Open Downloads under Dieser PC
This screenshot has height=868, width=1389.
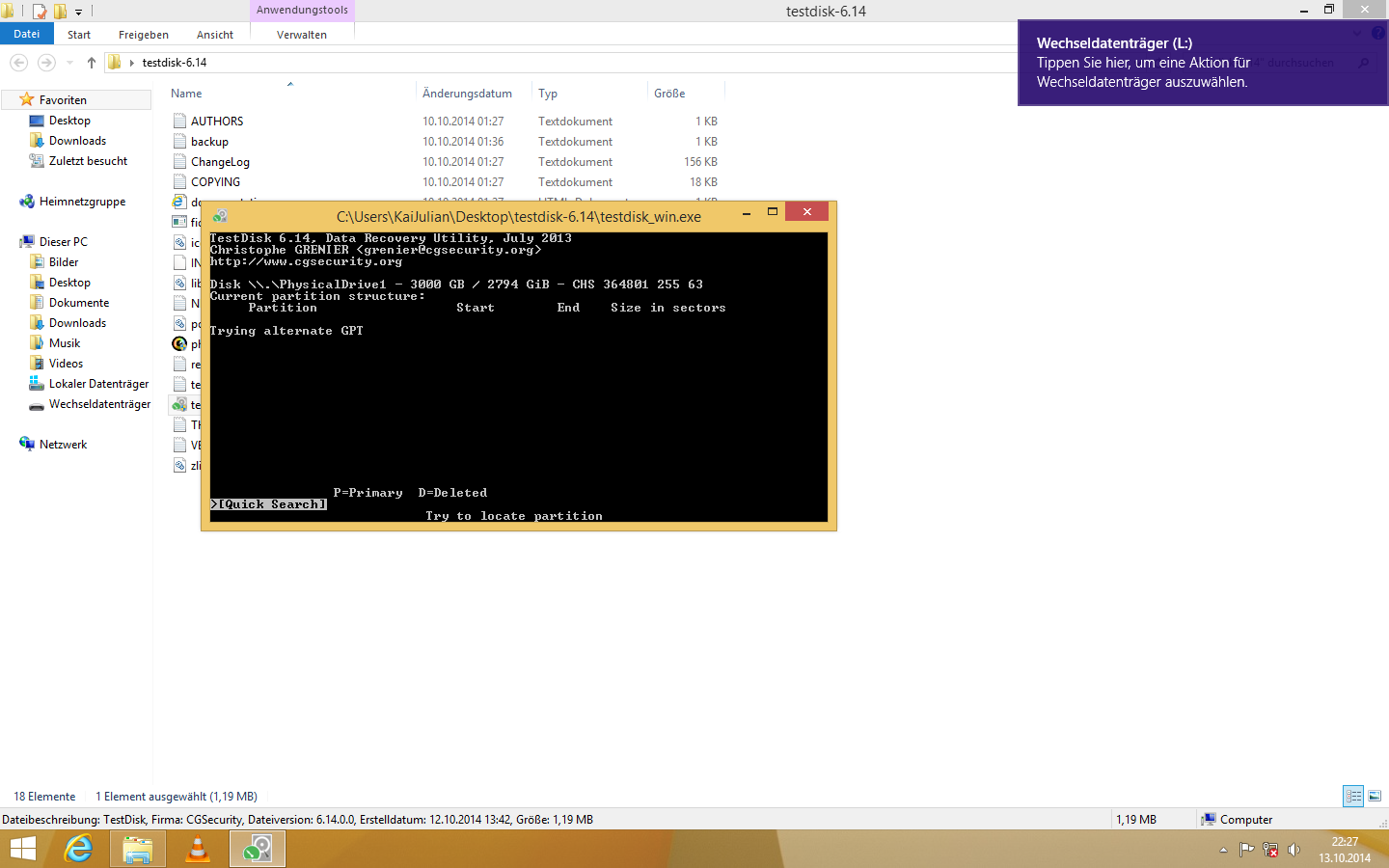(77, 323)
